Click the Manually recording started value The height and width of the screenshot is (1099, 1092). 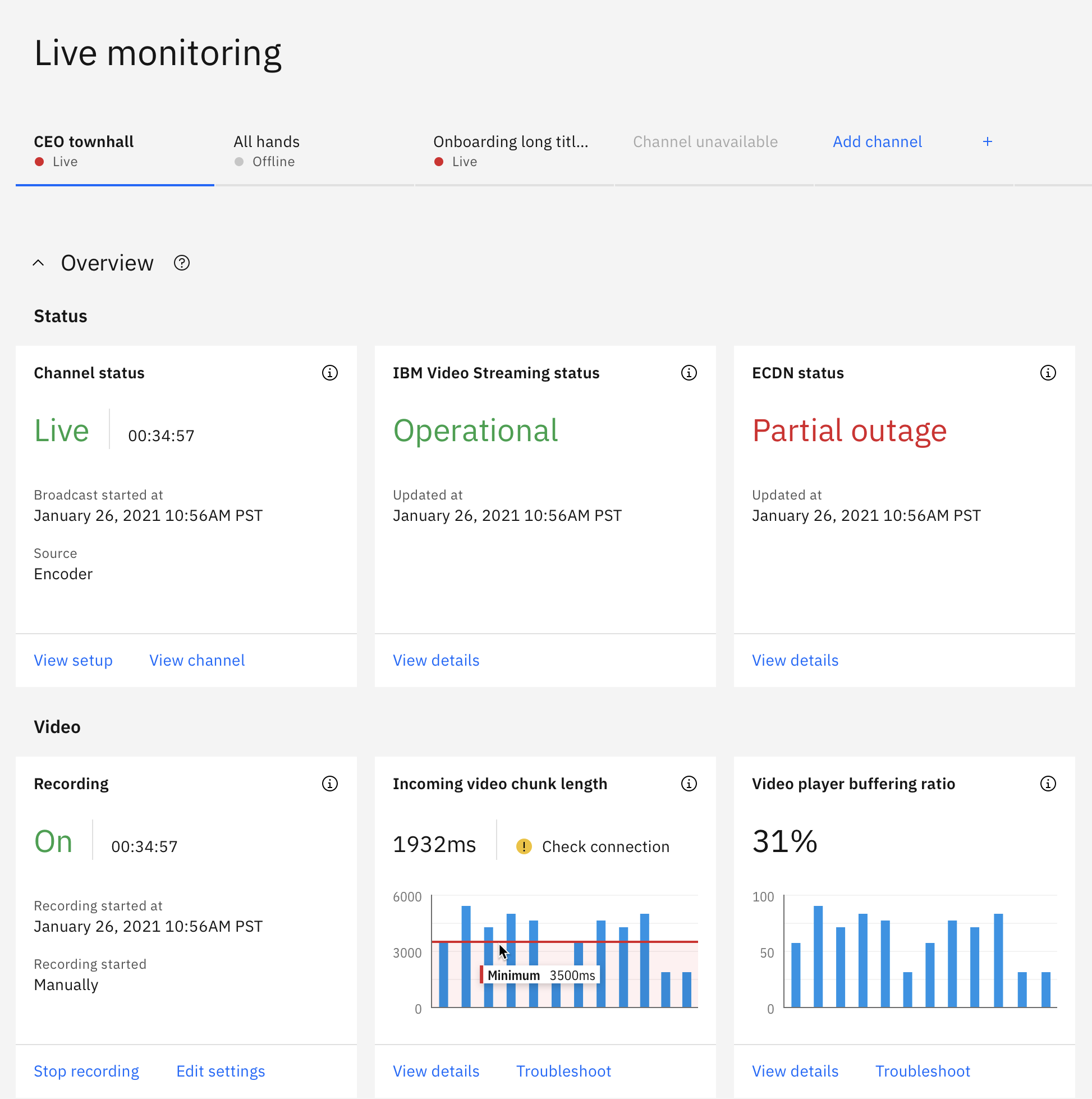(66, 984)
